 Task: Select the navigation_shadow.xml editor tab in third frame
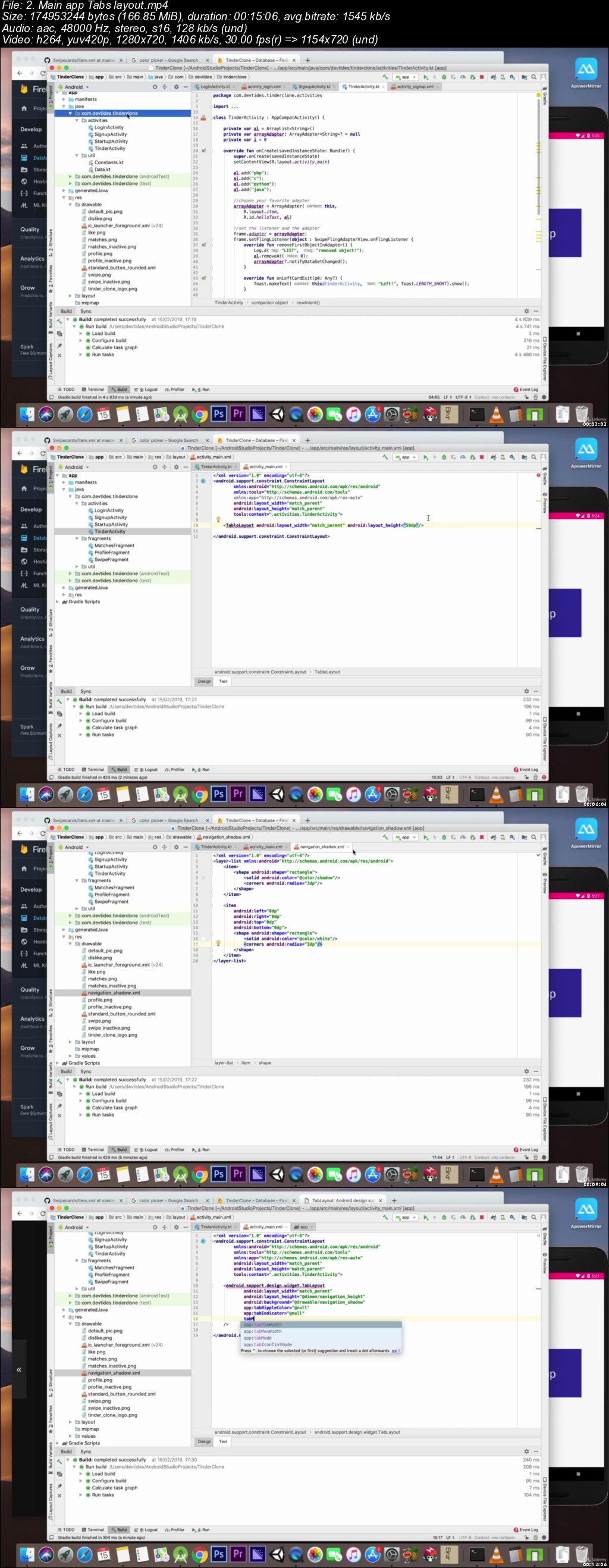pos(322,846)
